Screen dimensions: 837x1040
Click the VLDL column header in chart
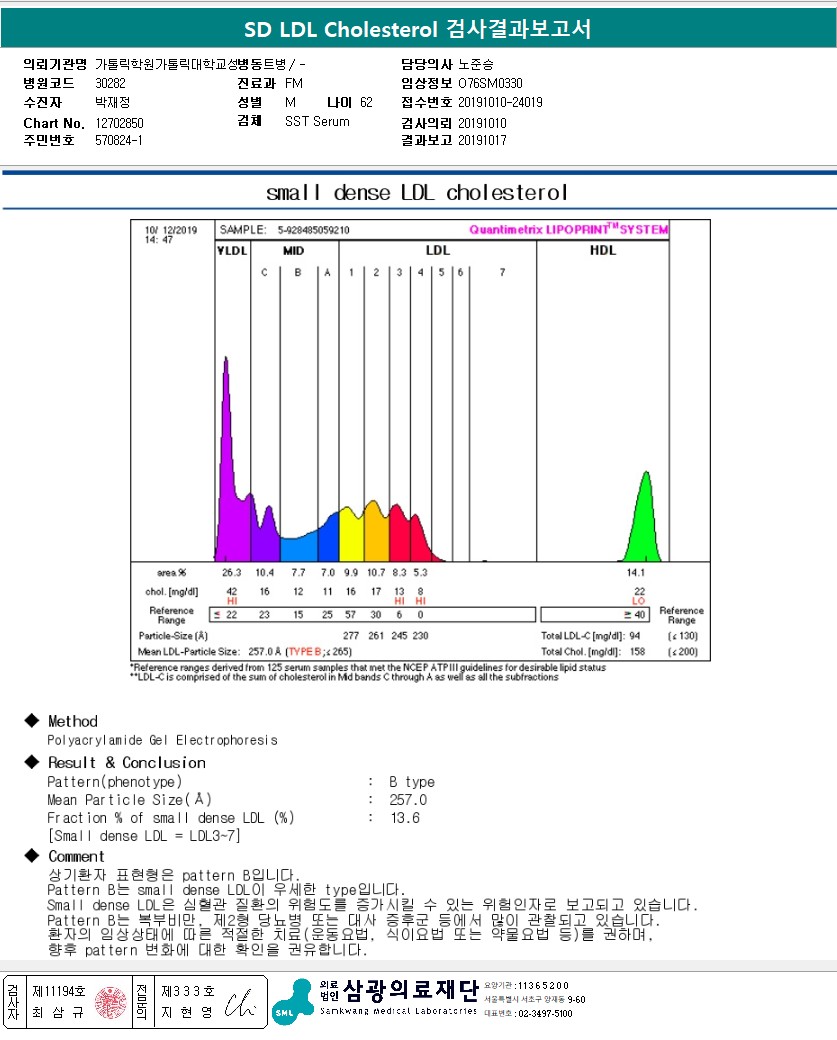coord(231,250)
